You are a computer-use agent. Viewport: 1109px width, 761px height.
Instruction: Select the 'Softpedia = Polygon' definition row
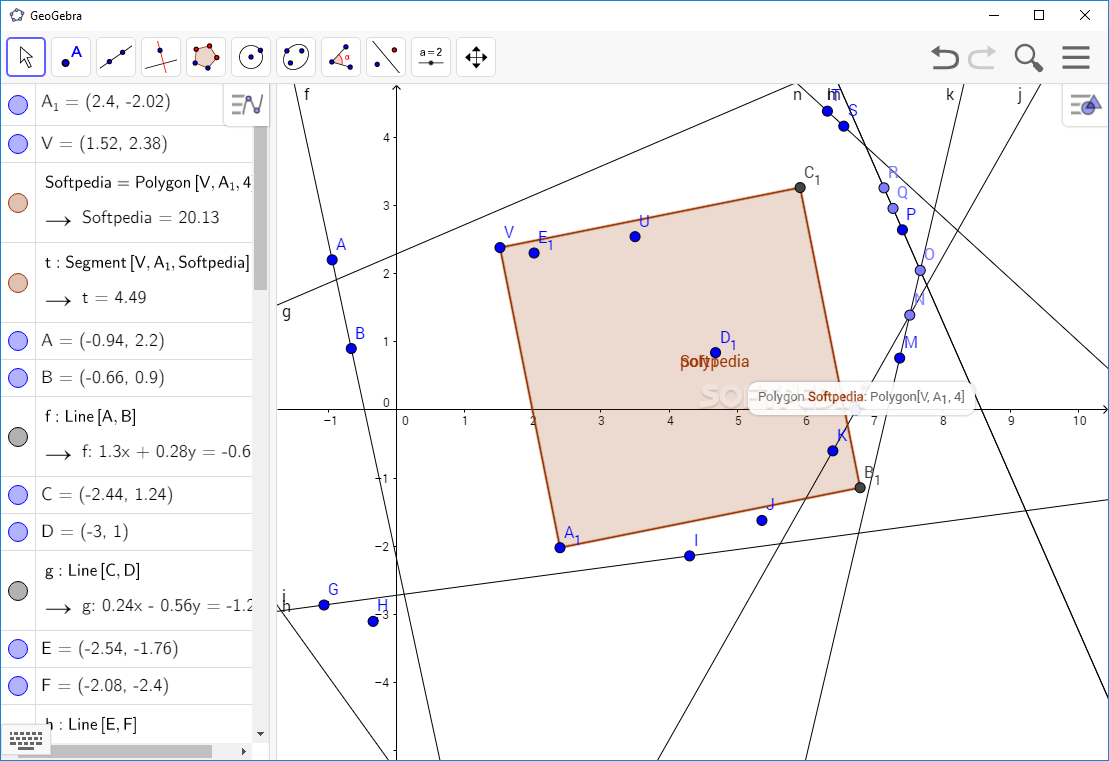(x=144, y=203)
